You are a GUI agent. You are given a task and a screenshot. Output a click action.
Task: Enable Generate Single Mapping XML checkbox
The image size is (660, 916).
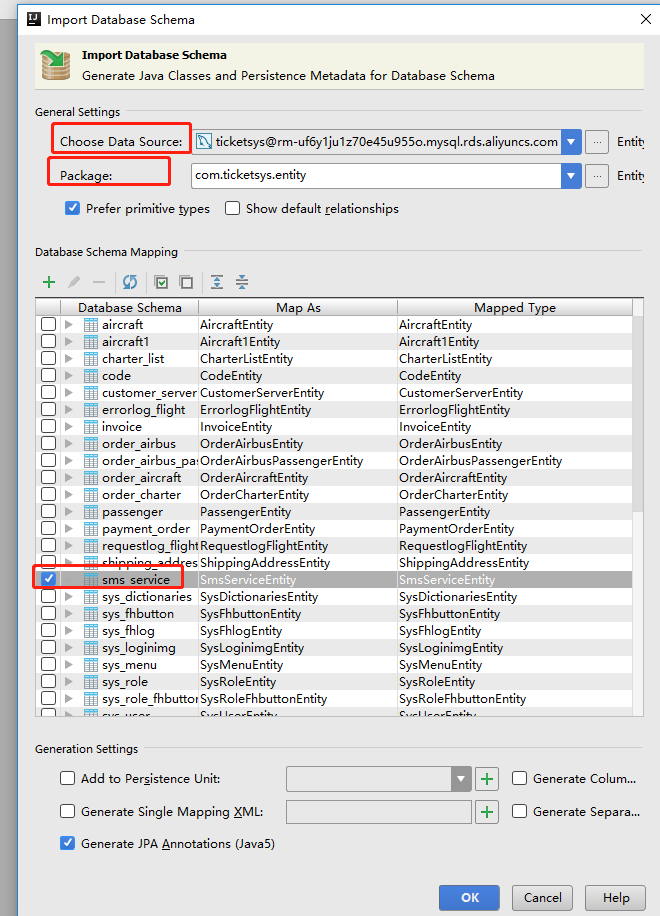[68, 811]
